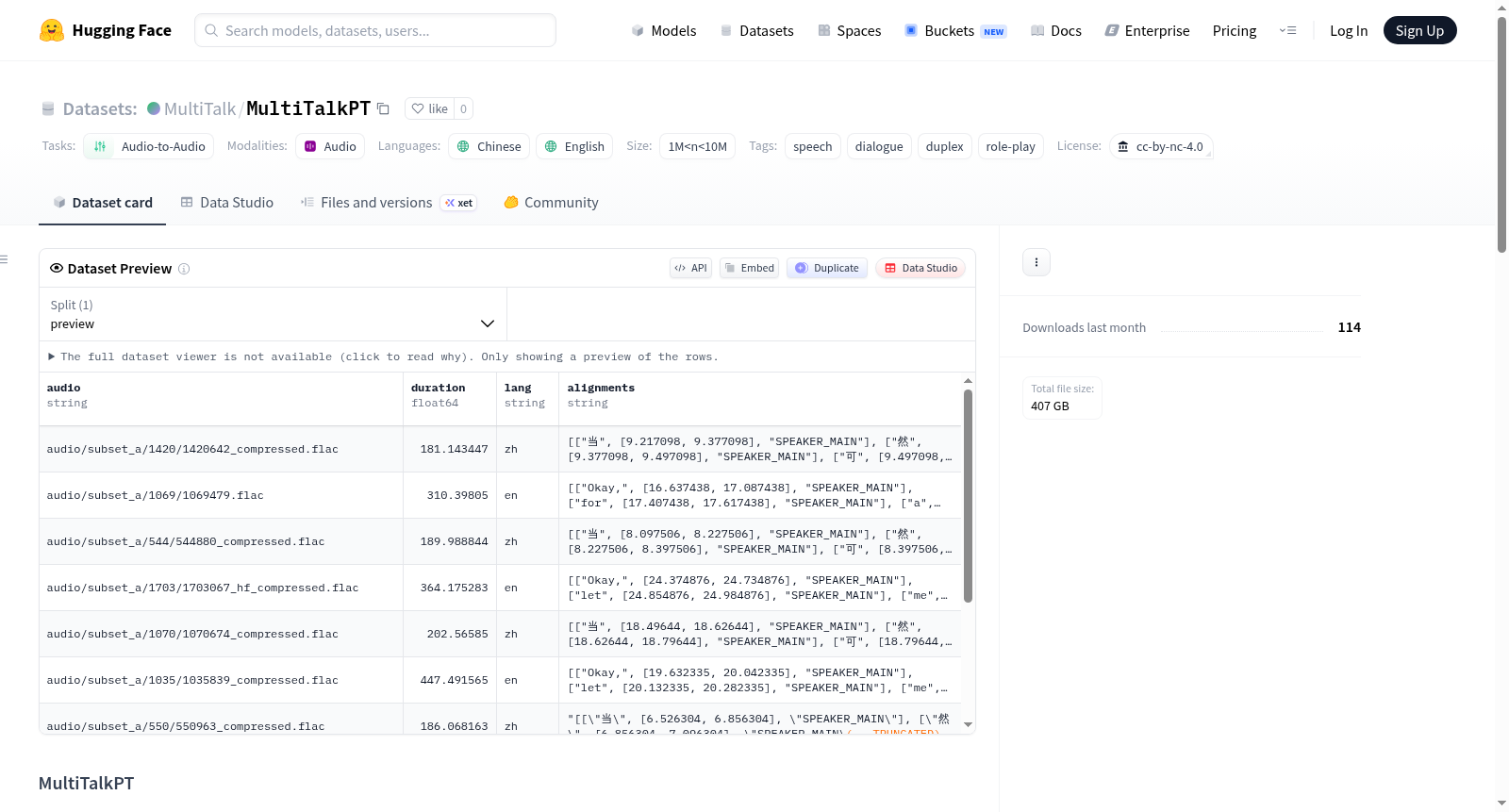Select the Chinese language tag
This screenshot has height=812, width=1509.
tap(489, 146)
